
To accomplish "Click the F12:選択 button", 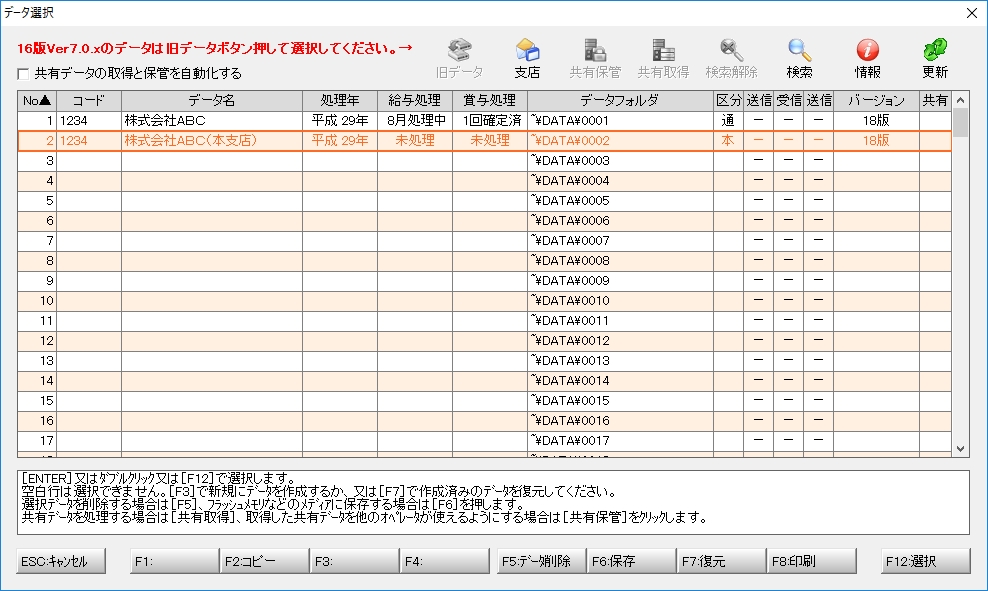I will pyautogui.click(x=926, y=561).
